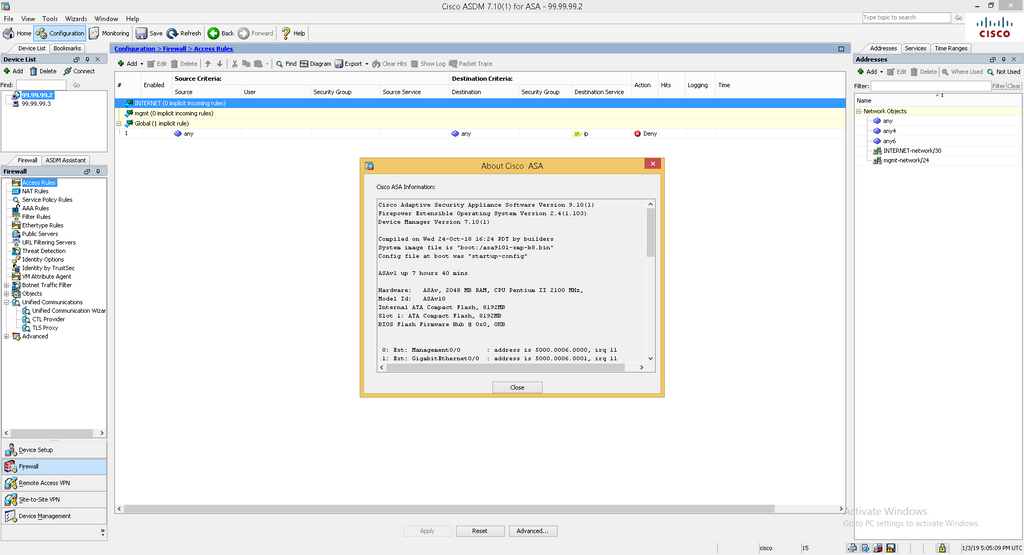Viewport: 1024px width, 555px height.
Task: Click Find in the Access Rules toolbar
Action: pyautogui.click(x=286, y=64)
